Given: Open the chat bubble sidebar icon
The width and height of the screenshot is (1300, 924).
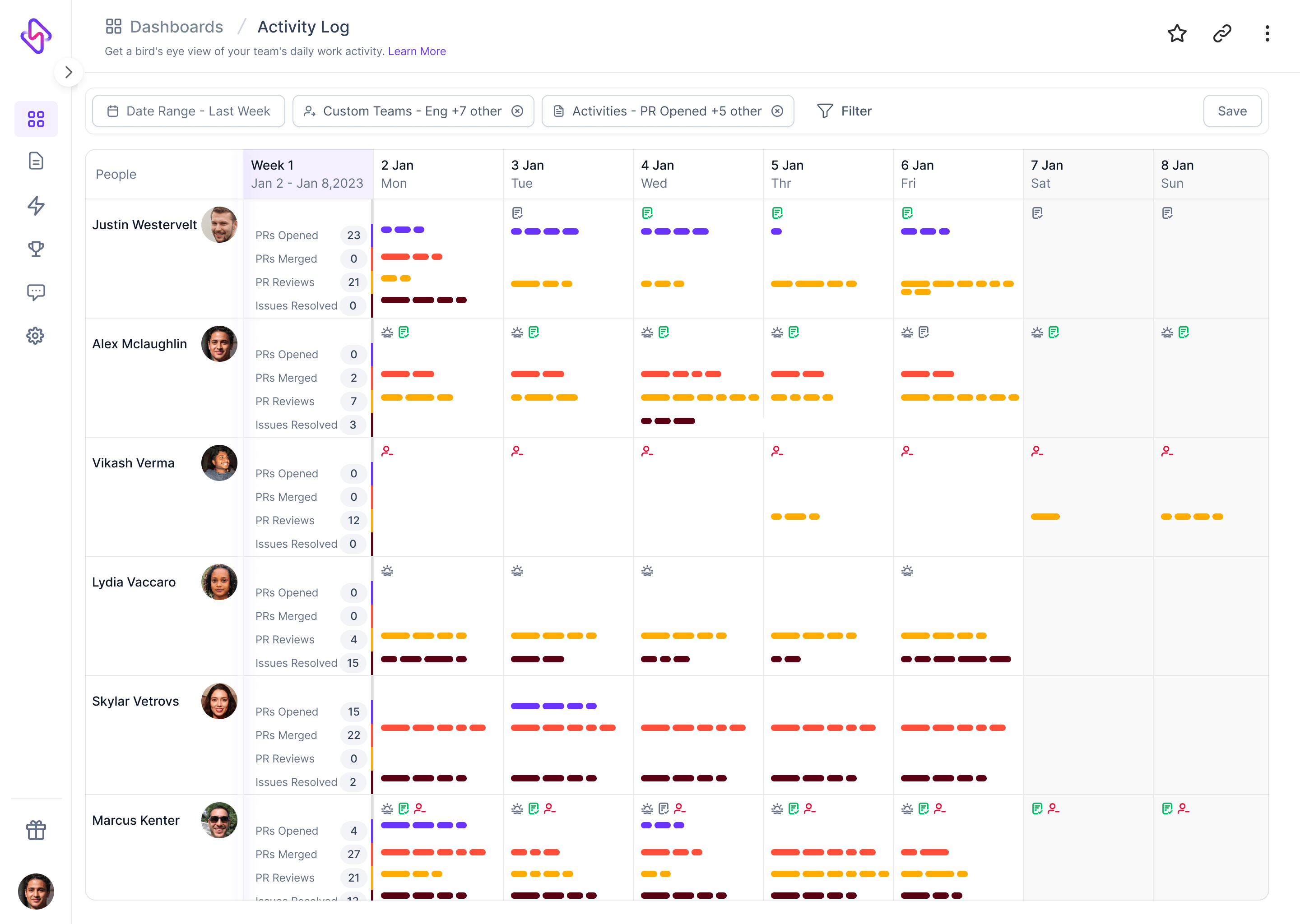Looking at the screenshot, I should tap(36, 292).
